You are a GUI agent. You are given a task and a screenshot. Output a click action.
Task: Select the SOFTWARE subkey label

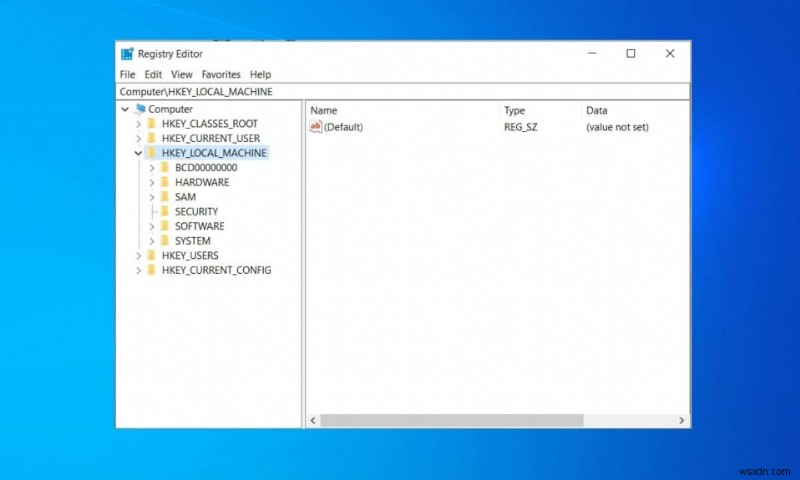[199, 226]
